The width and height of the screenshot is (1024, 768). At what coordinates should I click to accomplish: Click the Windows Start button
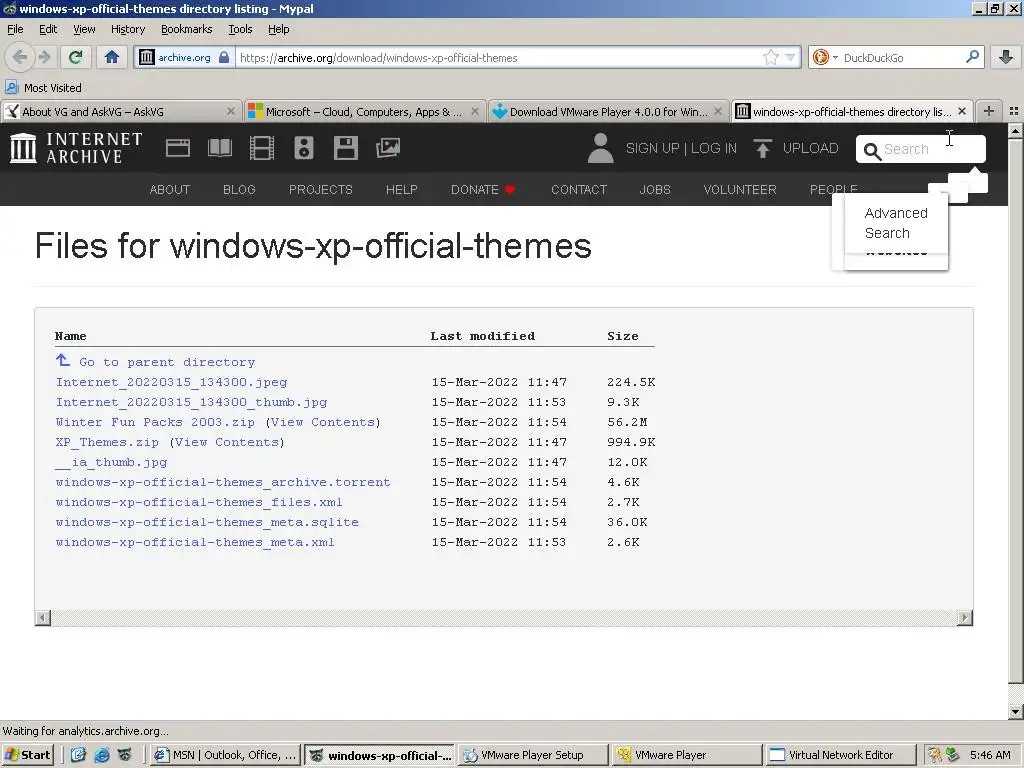[x=27, y=755]
